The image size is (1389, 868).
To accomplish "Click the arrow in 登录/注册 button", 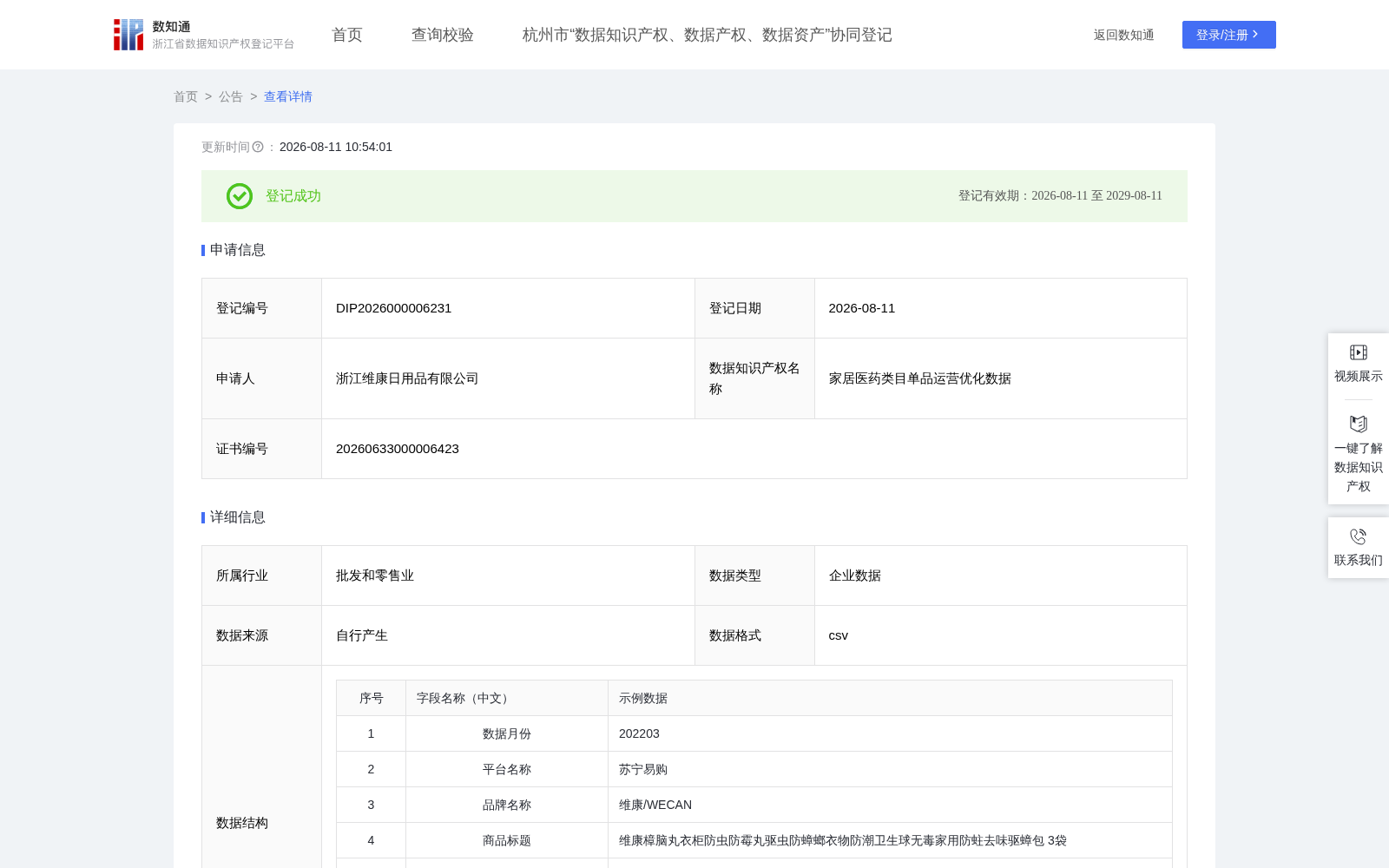I will click(x=1255, y=35).
